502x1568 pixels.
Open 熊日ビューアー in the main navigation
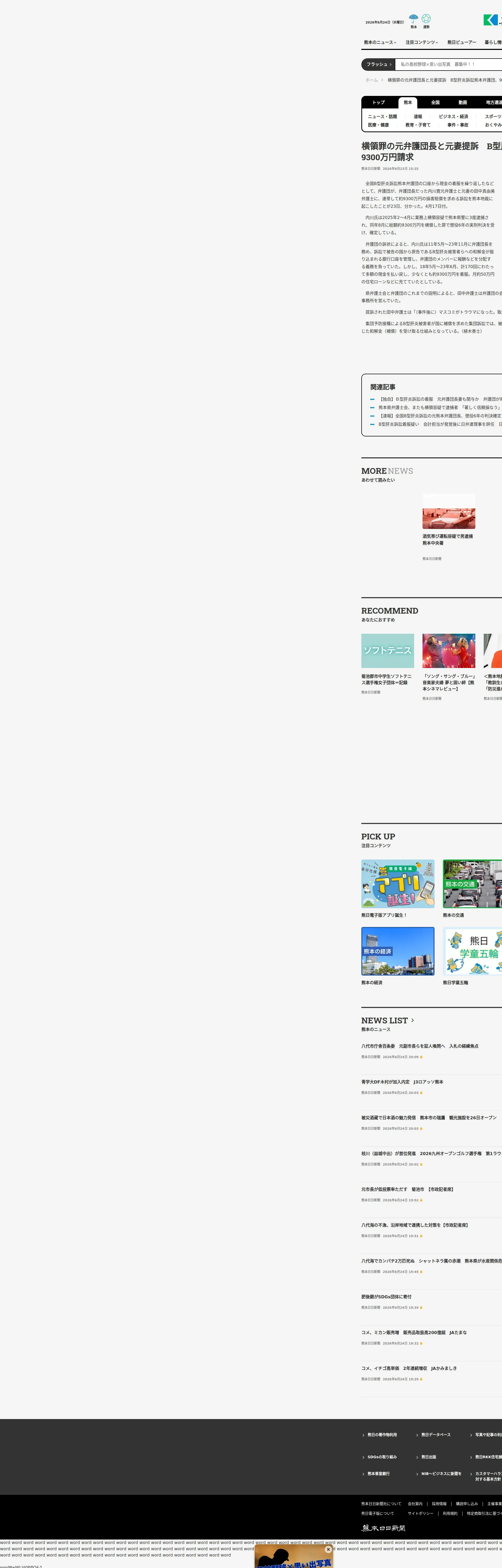pos(462,43)
